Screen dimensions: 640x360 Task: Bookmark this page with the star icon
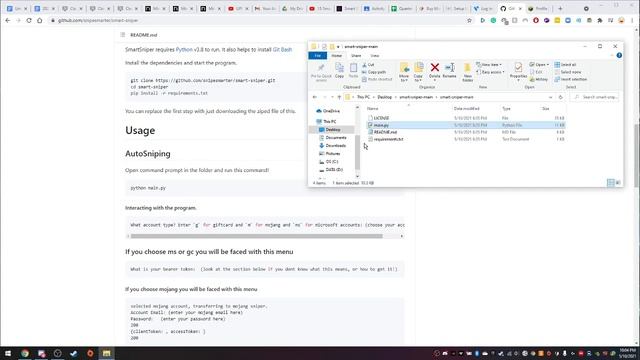click(x=469, y=20)
